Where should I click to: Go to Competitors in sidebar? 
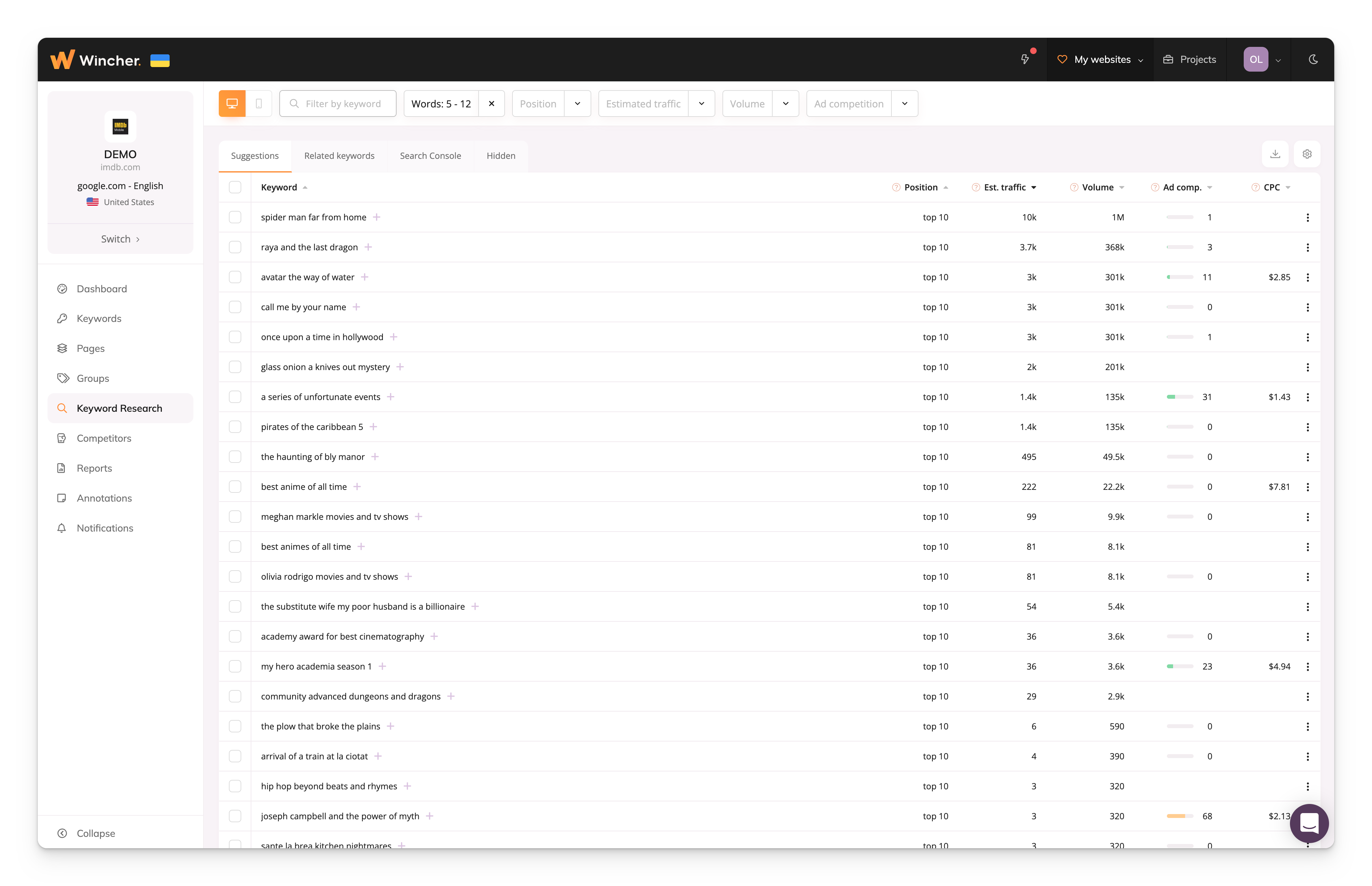[x=104, y=438]
